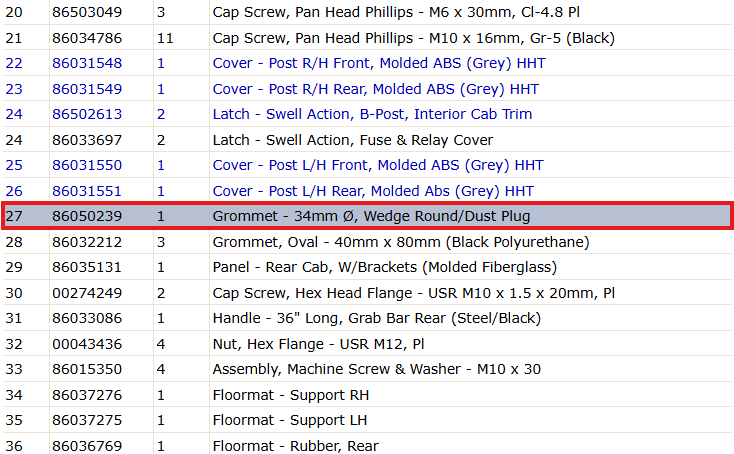Select Floormat - Support RH row
This screenshot has height=454, width=734.
pyautogui.click(x=367, y=395)
